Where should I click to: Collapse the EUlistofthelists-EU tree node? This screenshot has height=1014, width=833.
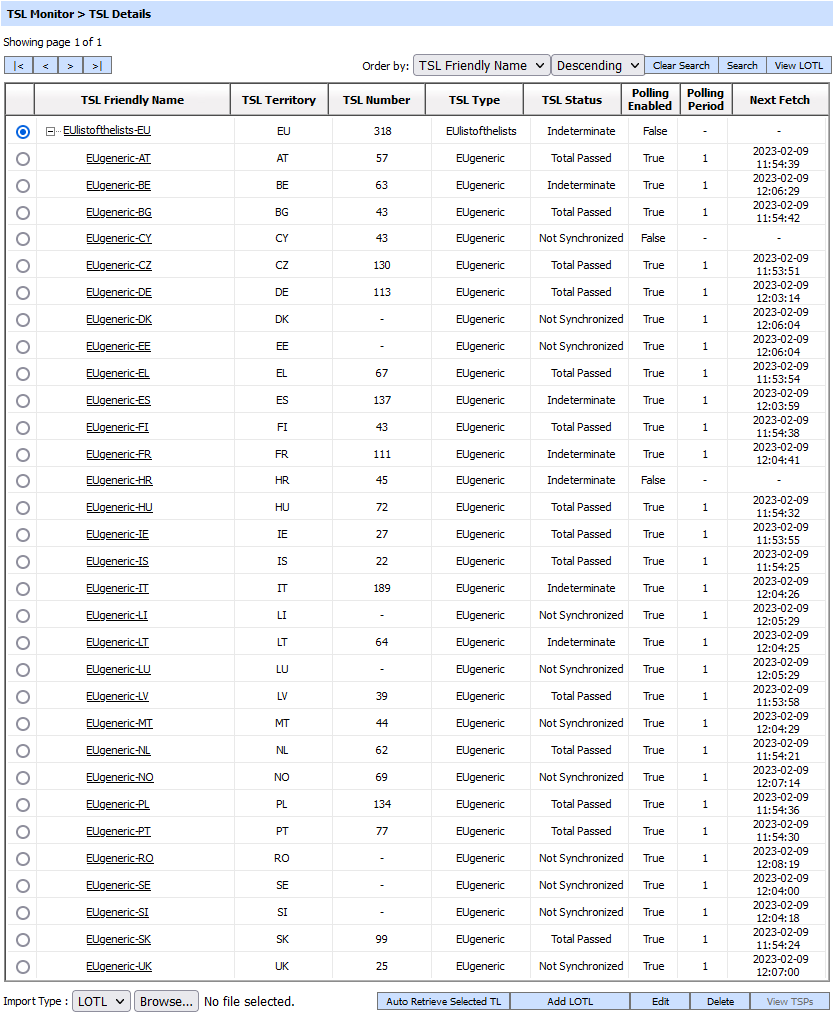pyautogui.click(x=50, y=131)
